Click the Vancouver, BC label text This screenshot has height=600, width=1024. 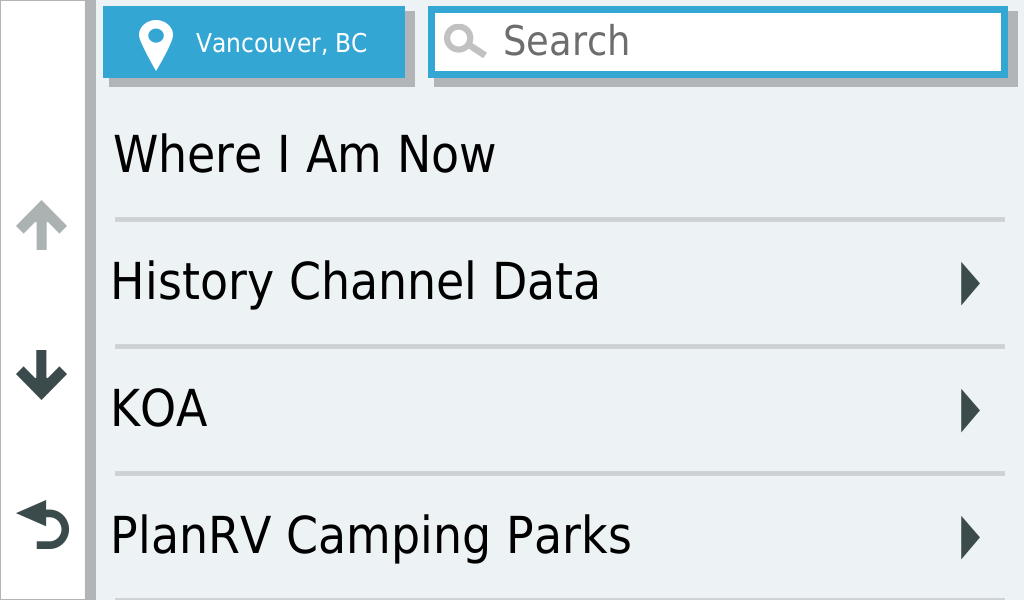pos(281,44)
